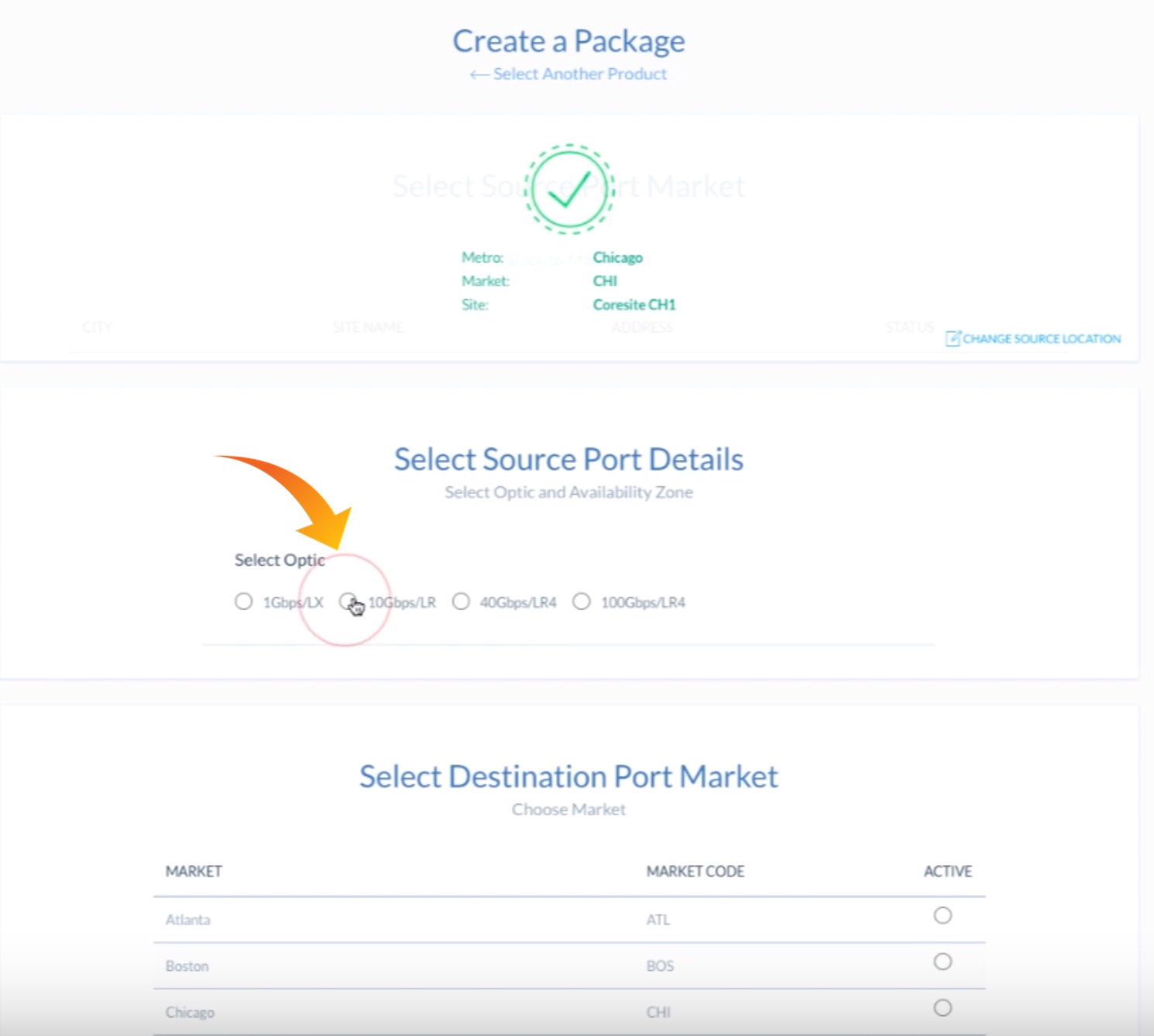Click the edit icon beside Change Source Location
Viewport: 1154px width, 1036px height.
(953, 338)
